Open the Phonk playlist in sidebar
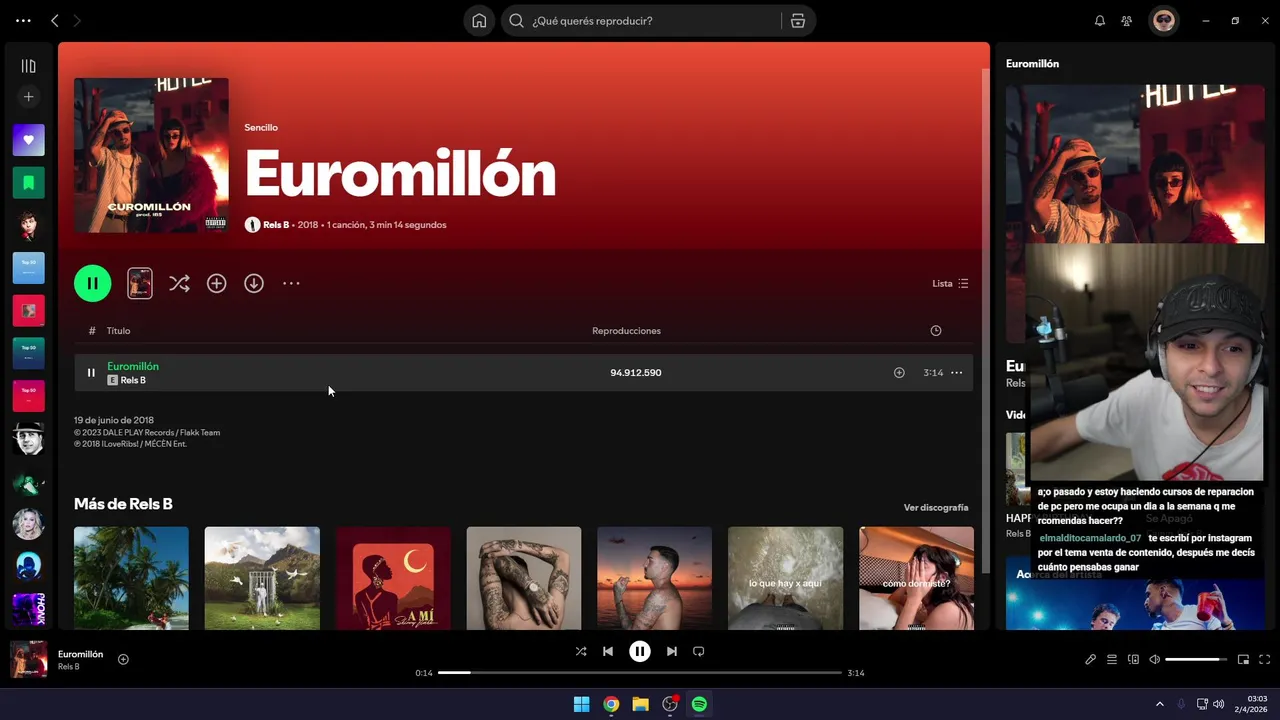The height and width of the screenshot is (720, 1280). (x=28, y=609)
